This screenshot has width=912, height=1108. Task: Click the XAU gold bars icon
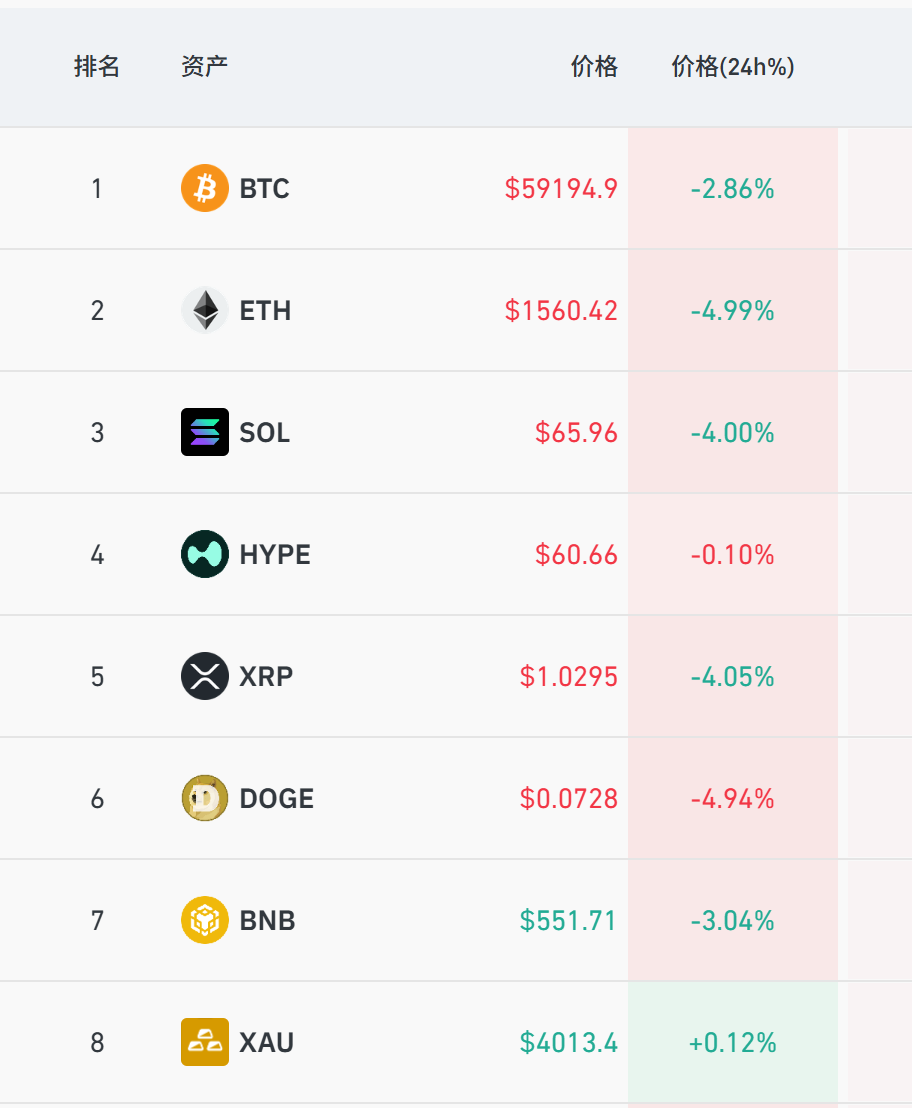pos(205,1042)
